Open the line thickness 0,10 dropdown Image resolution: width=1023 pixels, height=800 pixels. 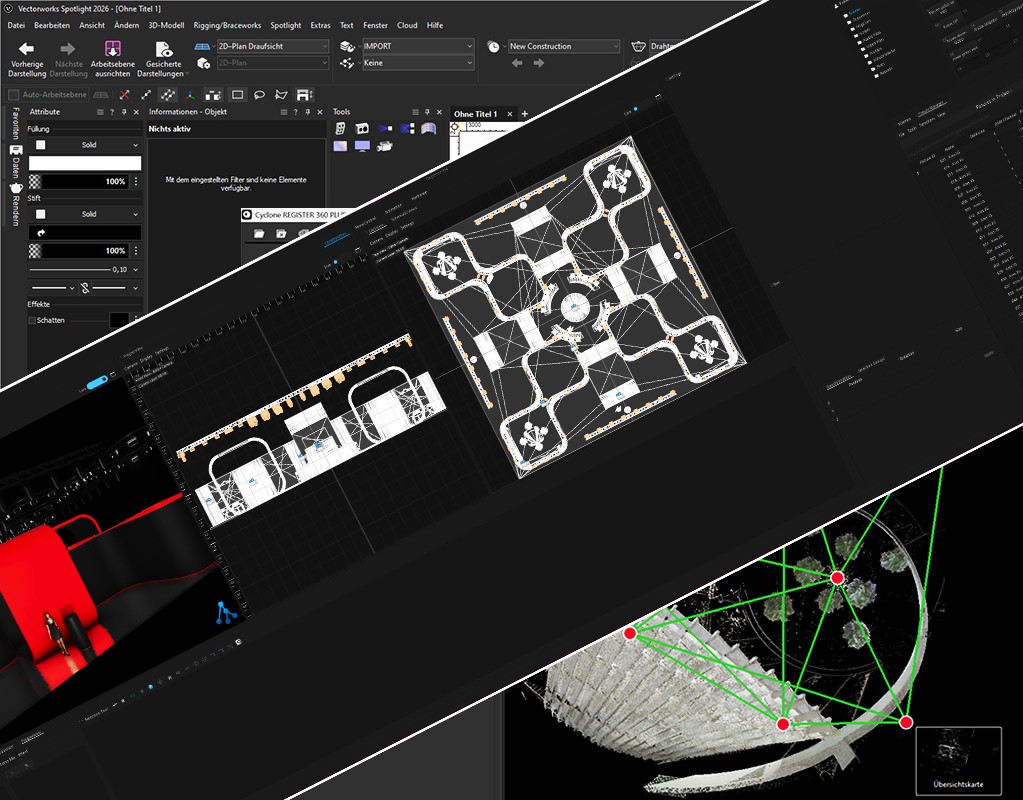tap(85, 269)
